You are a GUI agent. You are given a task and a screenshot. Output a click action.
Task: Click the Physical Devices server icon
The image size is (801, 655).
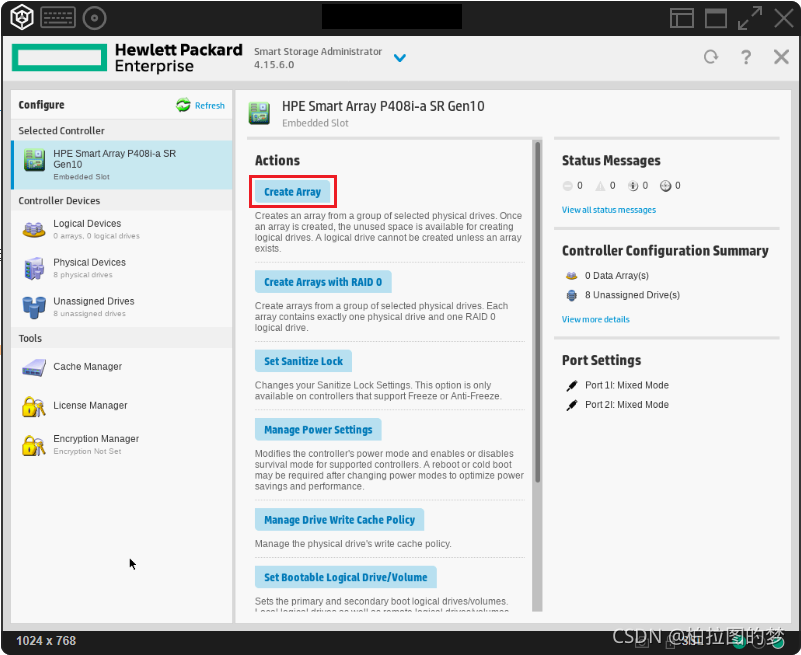pyautogui.click(x=34, y=268)
